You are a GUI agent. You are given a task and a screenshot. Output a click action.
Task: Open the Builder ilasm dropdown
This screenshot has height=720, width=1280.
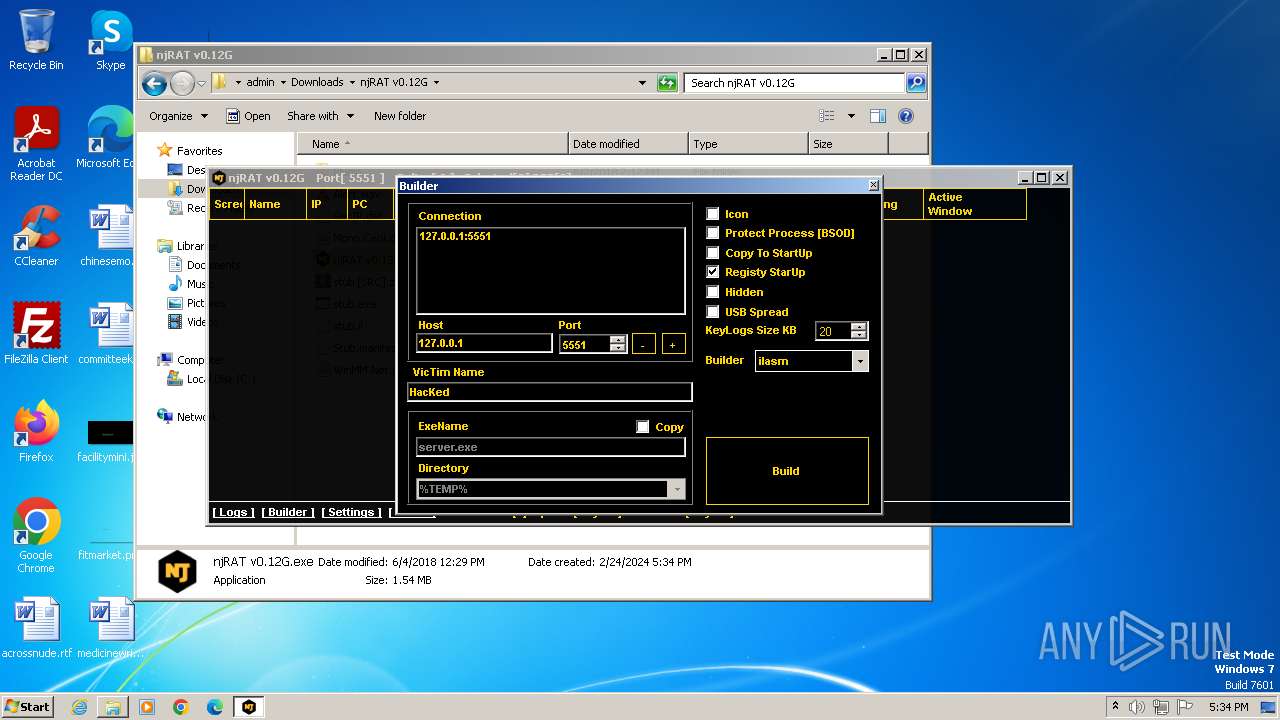pos(860,361)
